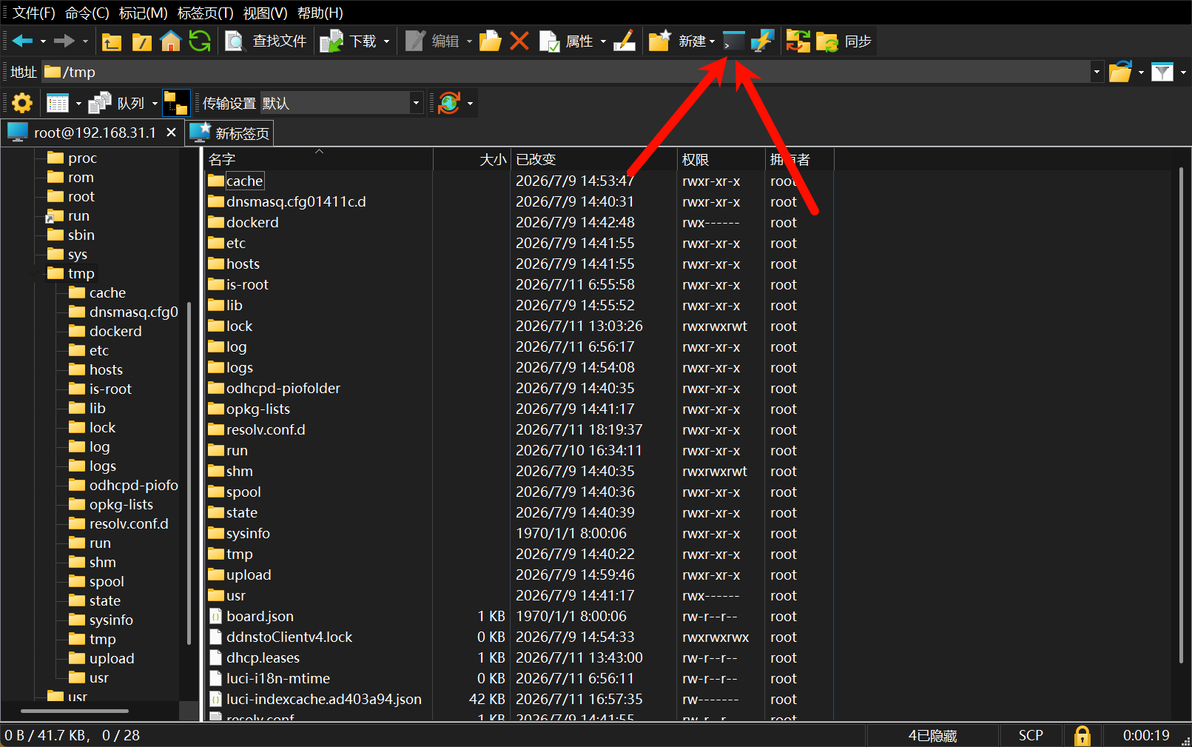
Task: Click the view style list icon
Action: click(x=58, y=103)
